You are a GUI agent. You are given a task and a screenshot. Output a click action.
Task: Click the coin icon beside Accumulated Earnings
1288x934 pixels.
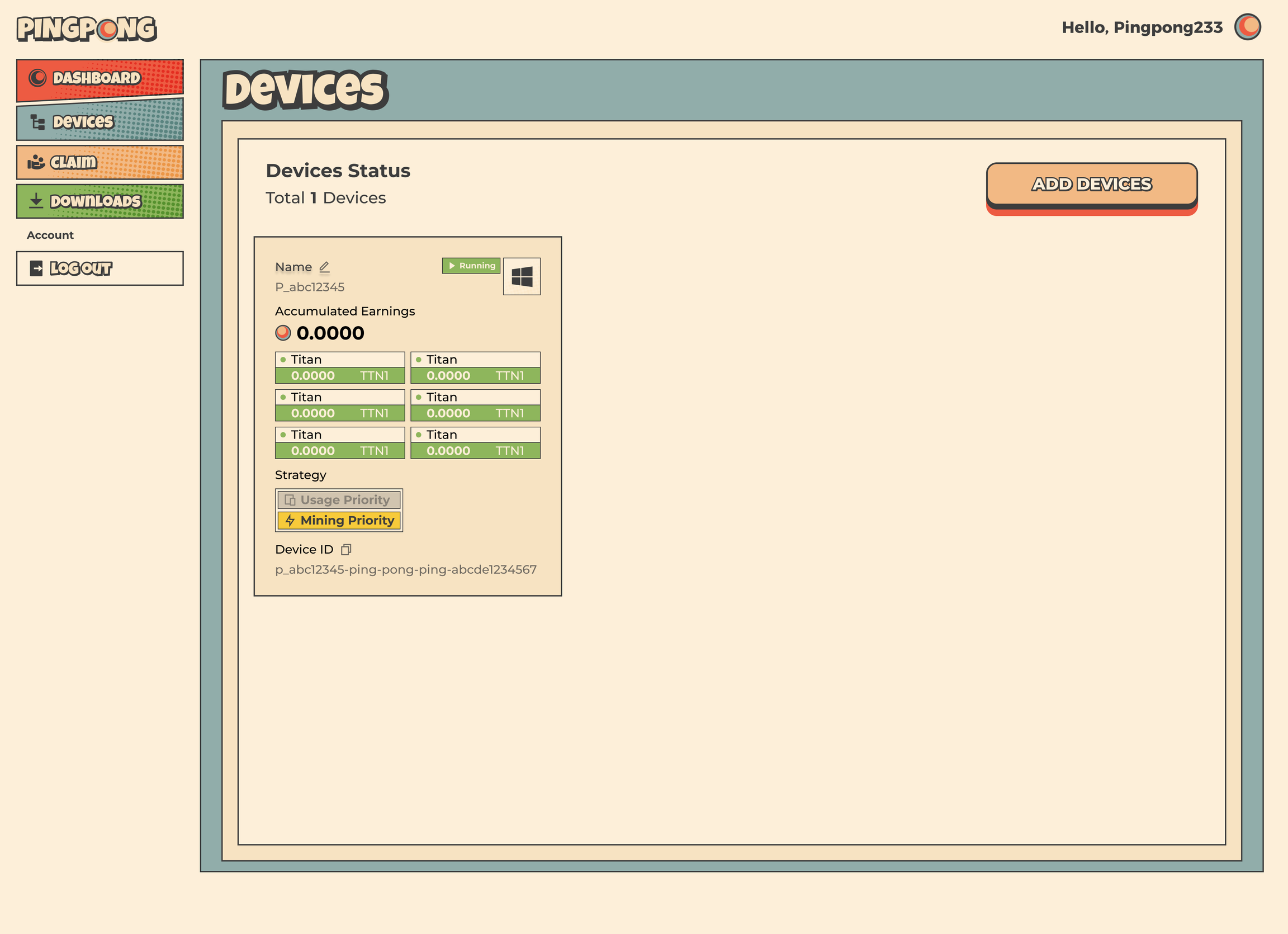[283, 333]
